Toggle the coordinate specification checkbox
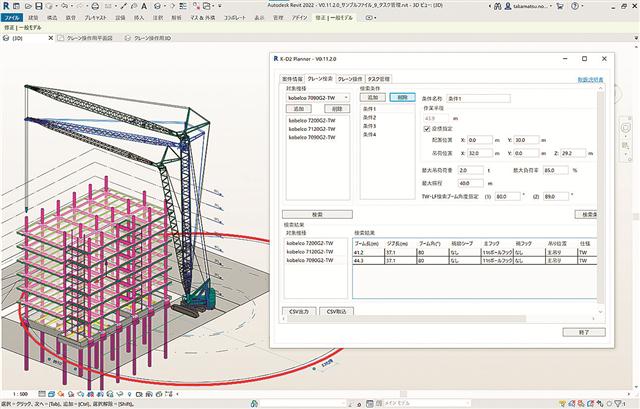This screenshot has height=409, width=640. [x=427, y=129]
